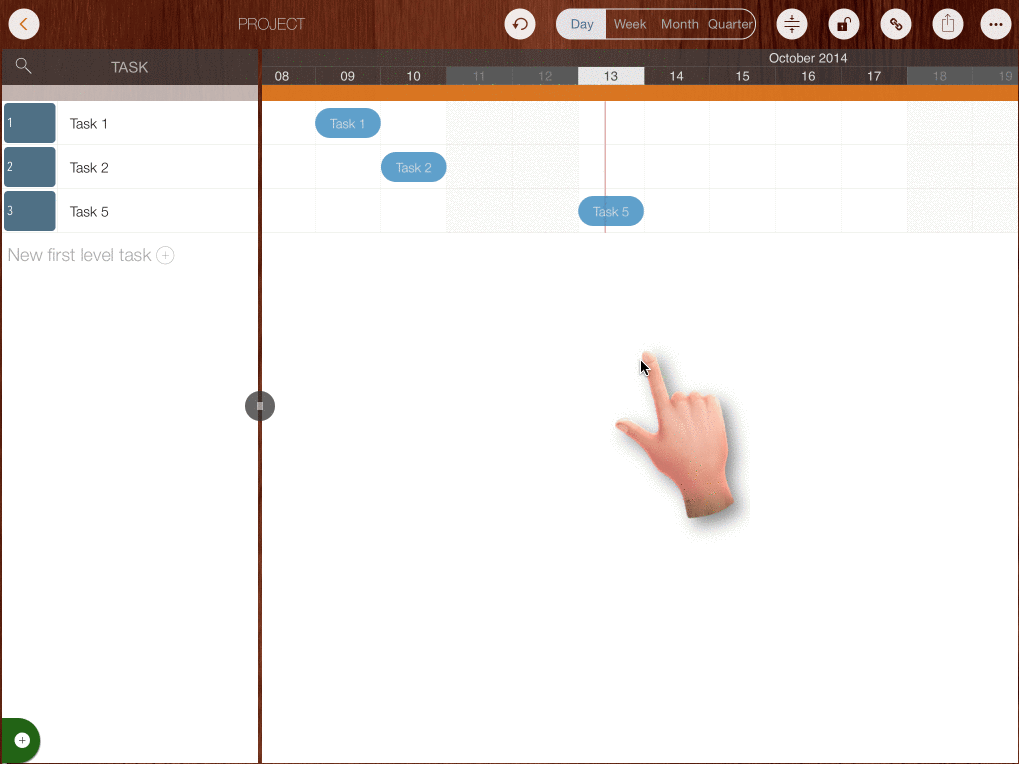Grab the panel divider handle

tap(260, 406)
